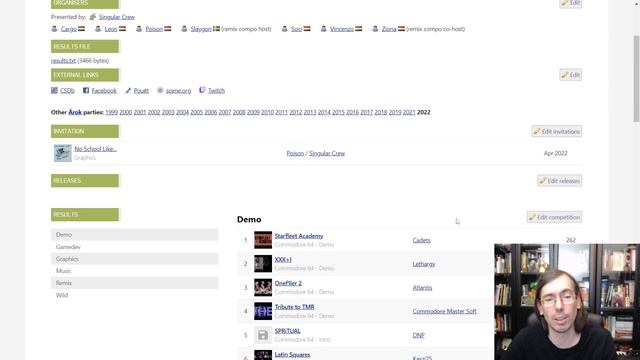Select the Gamedev results category
Viewport: 640px width, 360px height.
(x=135, y=247)
